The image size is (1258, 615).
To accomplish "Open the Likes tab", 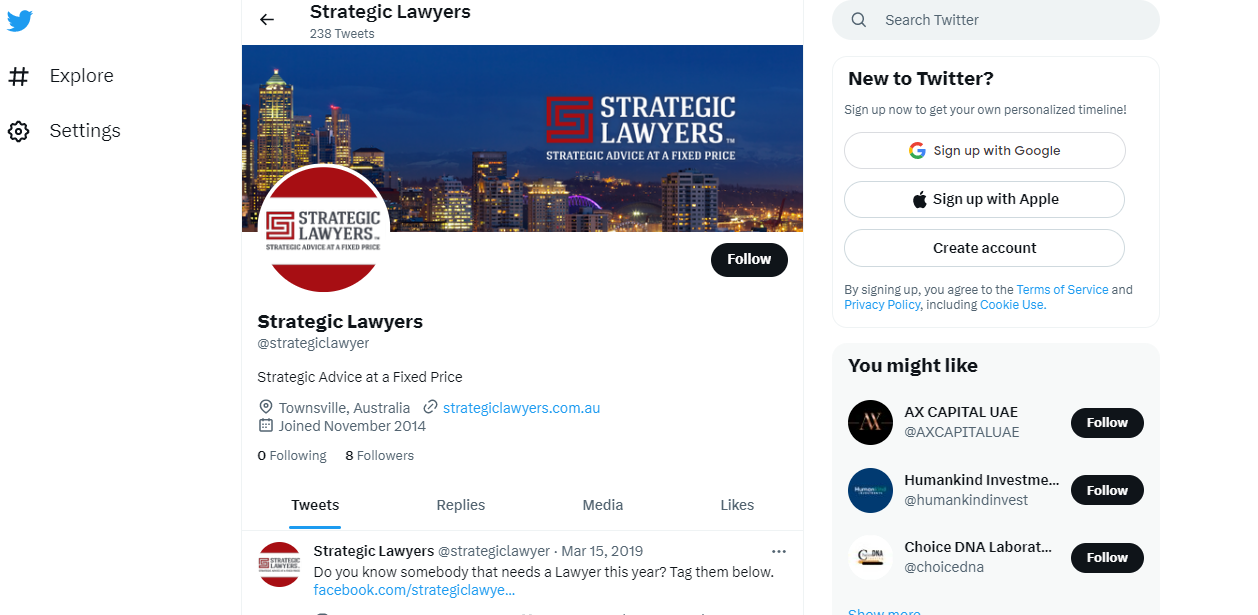I will tap(737, 505).
